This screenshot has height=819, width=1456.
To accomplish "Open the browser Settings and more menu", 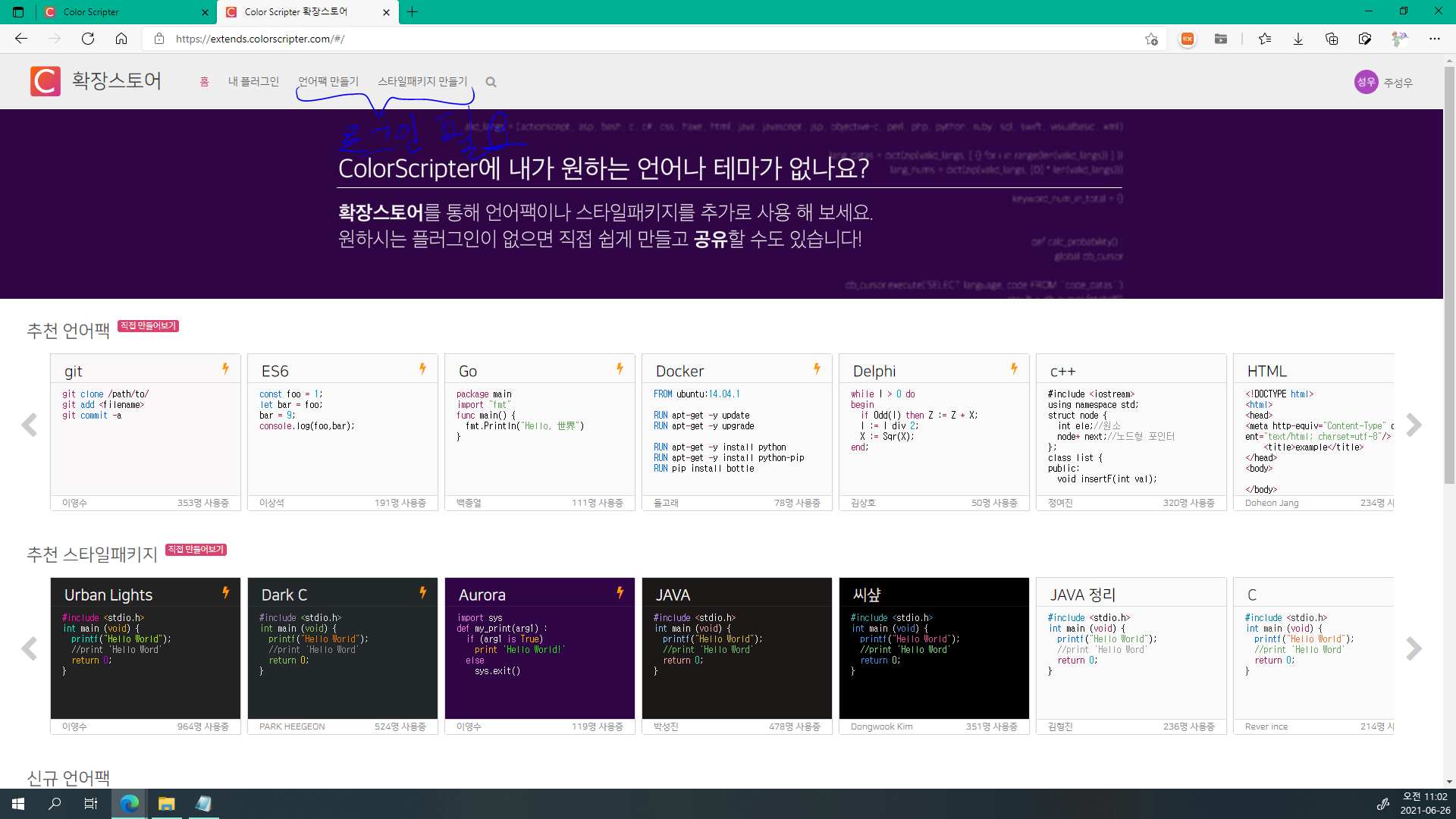I will pos(1435,39).
